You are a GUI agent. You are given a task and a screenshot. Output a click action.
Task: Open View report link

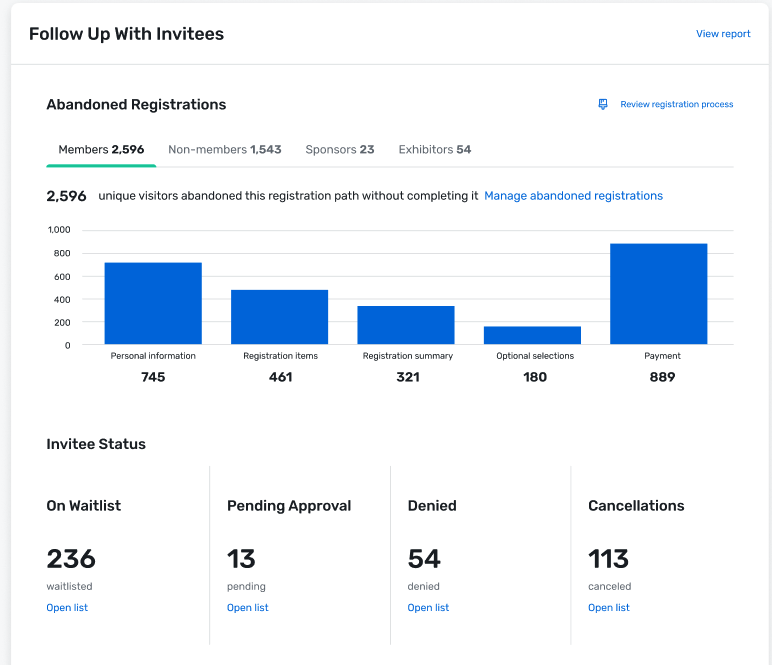click(723, 34)
